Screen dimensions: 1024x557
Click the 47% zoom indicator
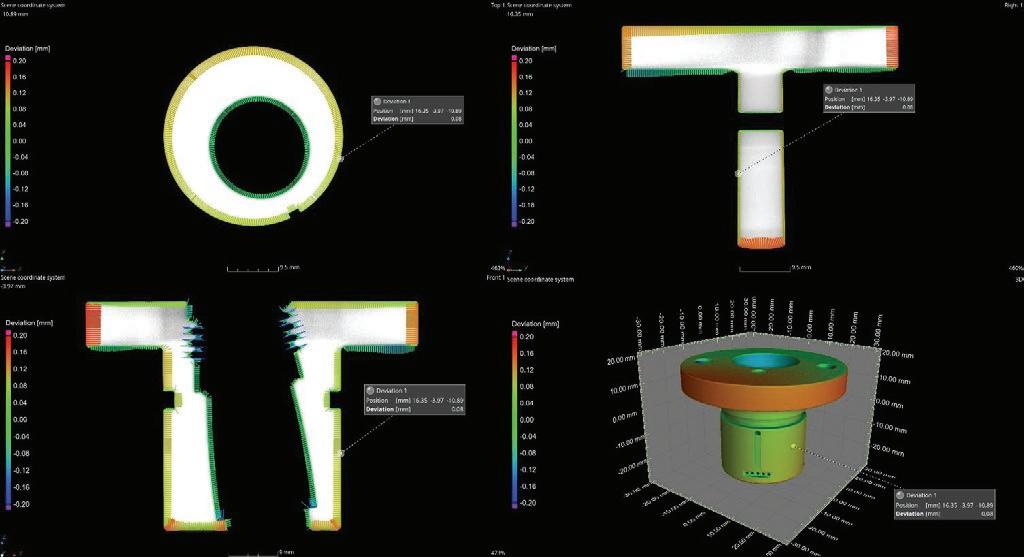coord(497,553)
